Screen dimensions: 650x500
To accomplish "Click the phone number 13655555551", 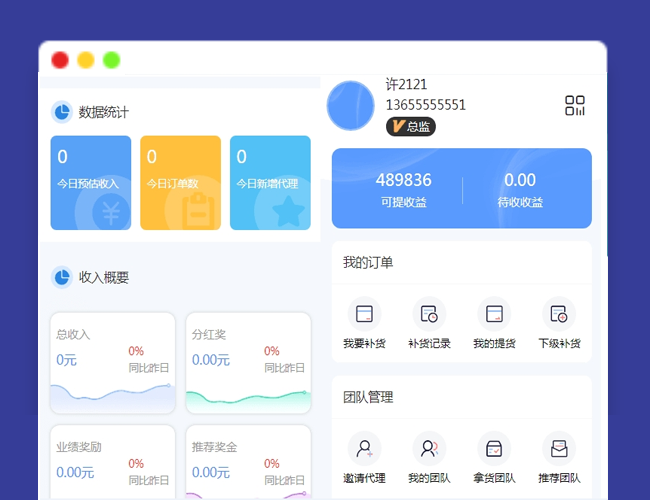I will [x=426, y=105].
